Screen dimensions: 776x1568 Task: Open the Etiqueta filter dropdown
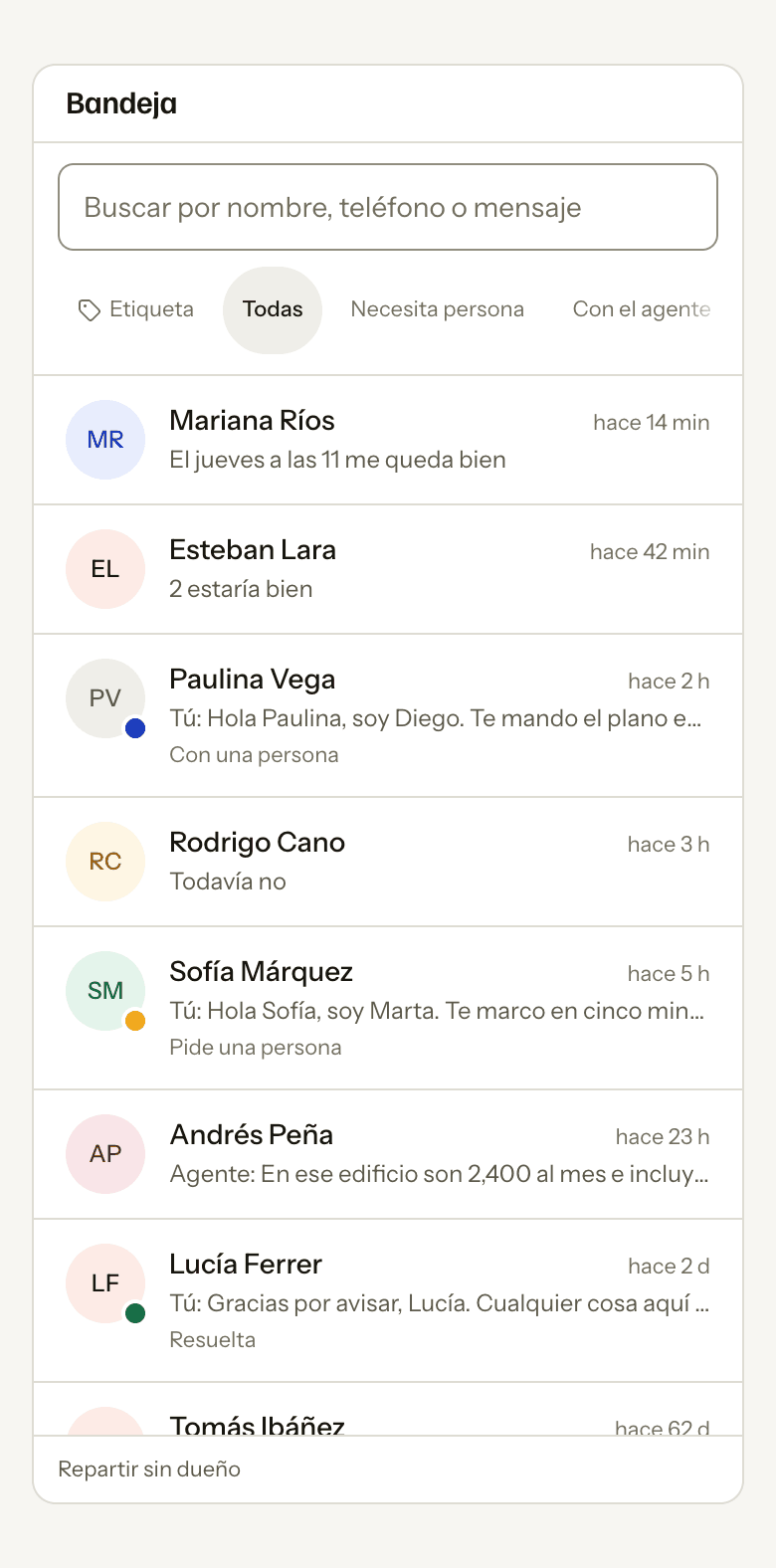click(x=135, y=310)
